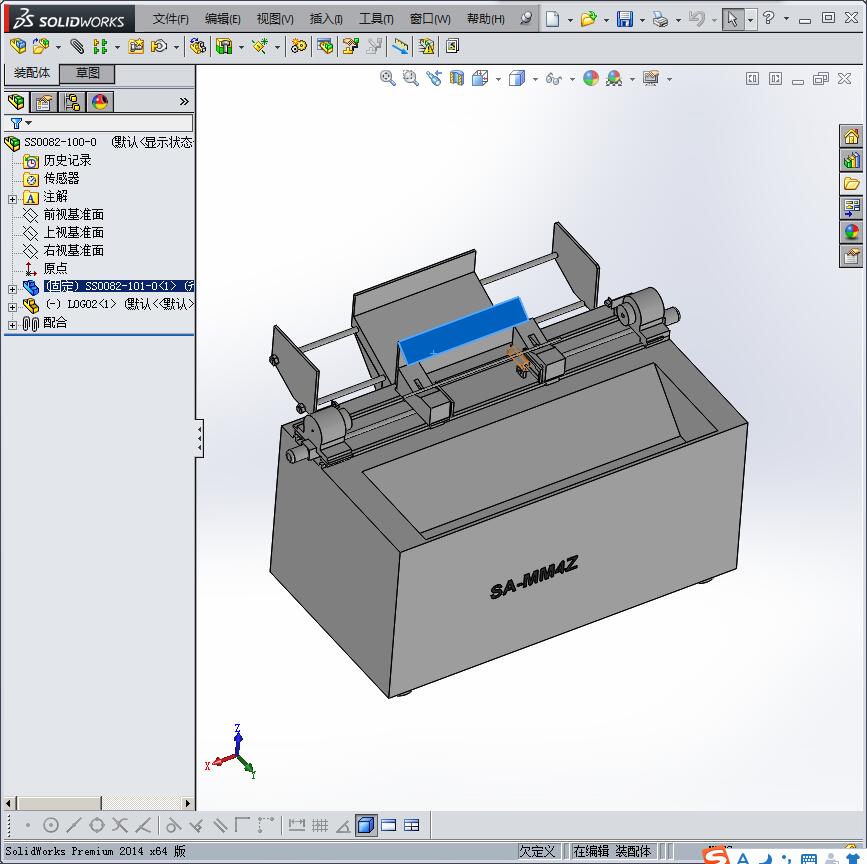Click the Mate paperclip icon
Screen dimensions: 867x864
pos(77,46)
